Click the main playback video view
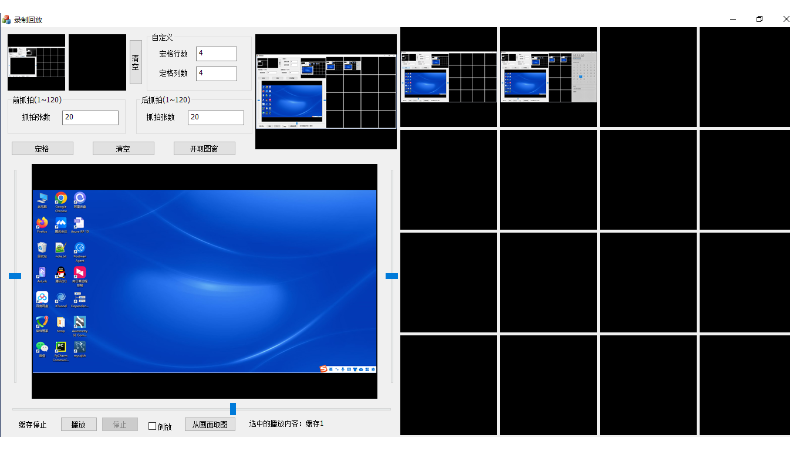790x450 pixels. pos(205,281)
